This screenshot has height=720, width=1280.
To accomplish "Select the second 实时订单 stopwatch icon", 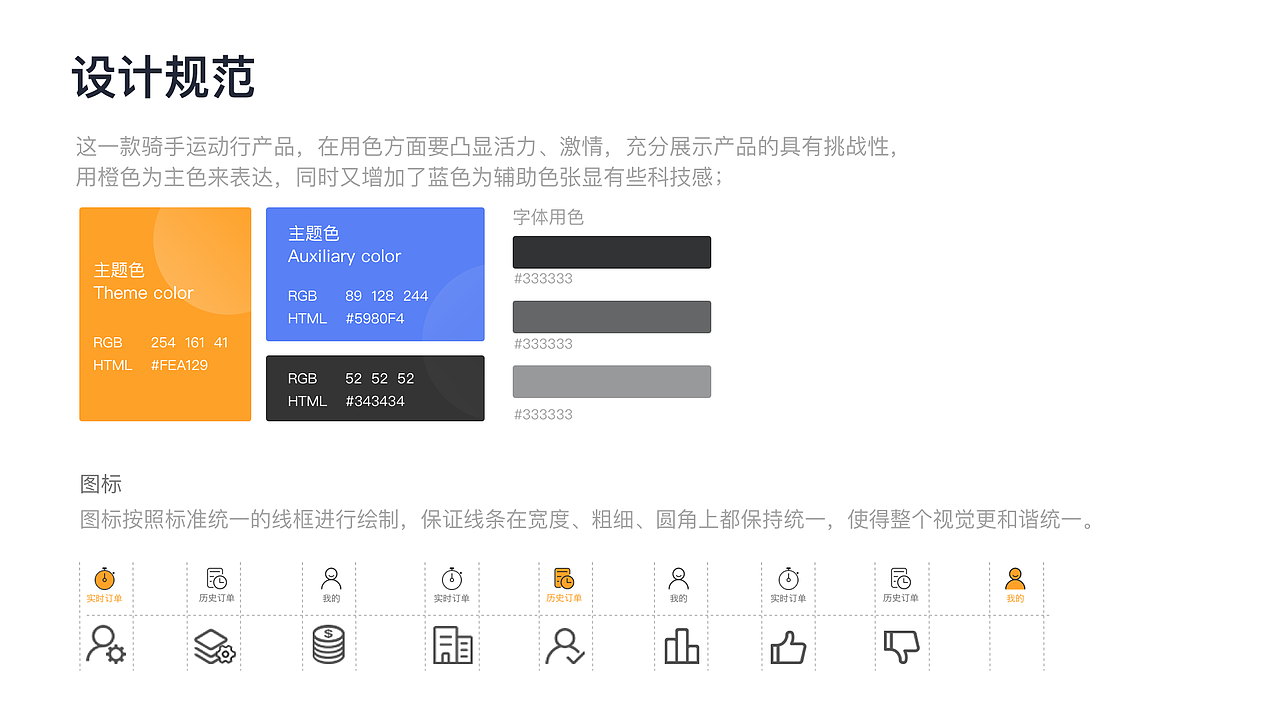I will coord(452,578).
